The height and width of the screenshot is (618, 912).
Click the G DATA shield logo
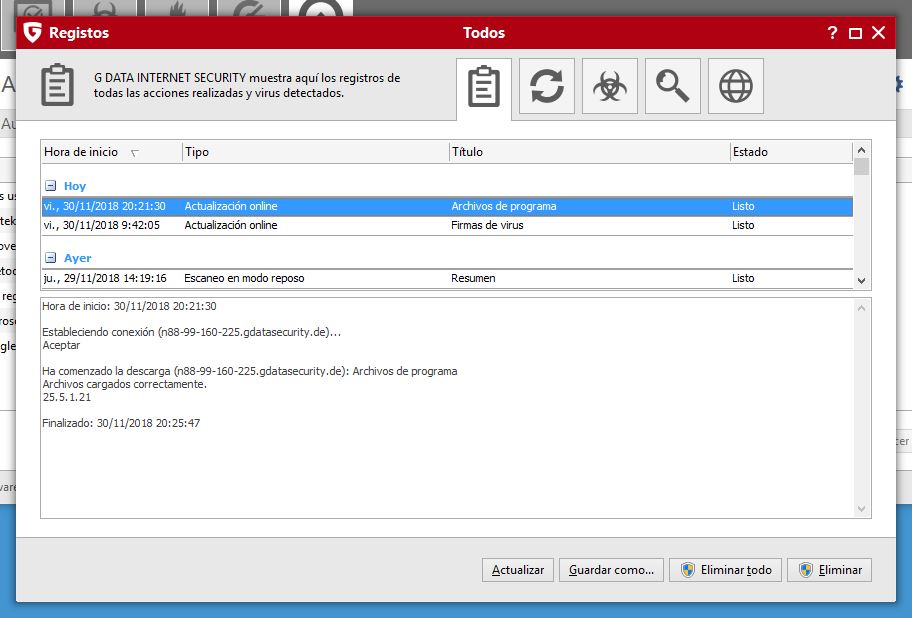click(33, 33)
